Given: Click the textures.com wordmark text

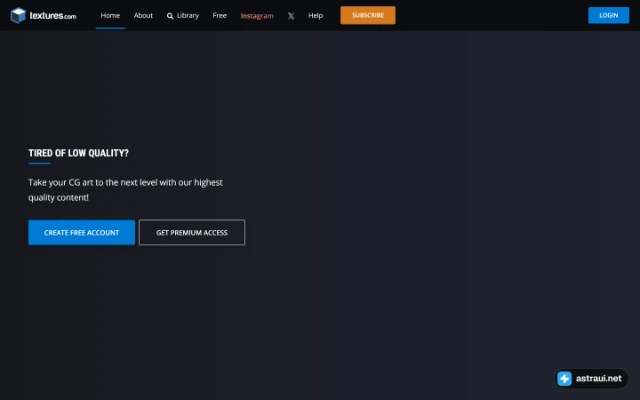Looking at the screenshot, I should click(x=53, y=16).
